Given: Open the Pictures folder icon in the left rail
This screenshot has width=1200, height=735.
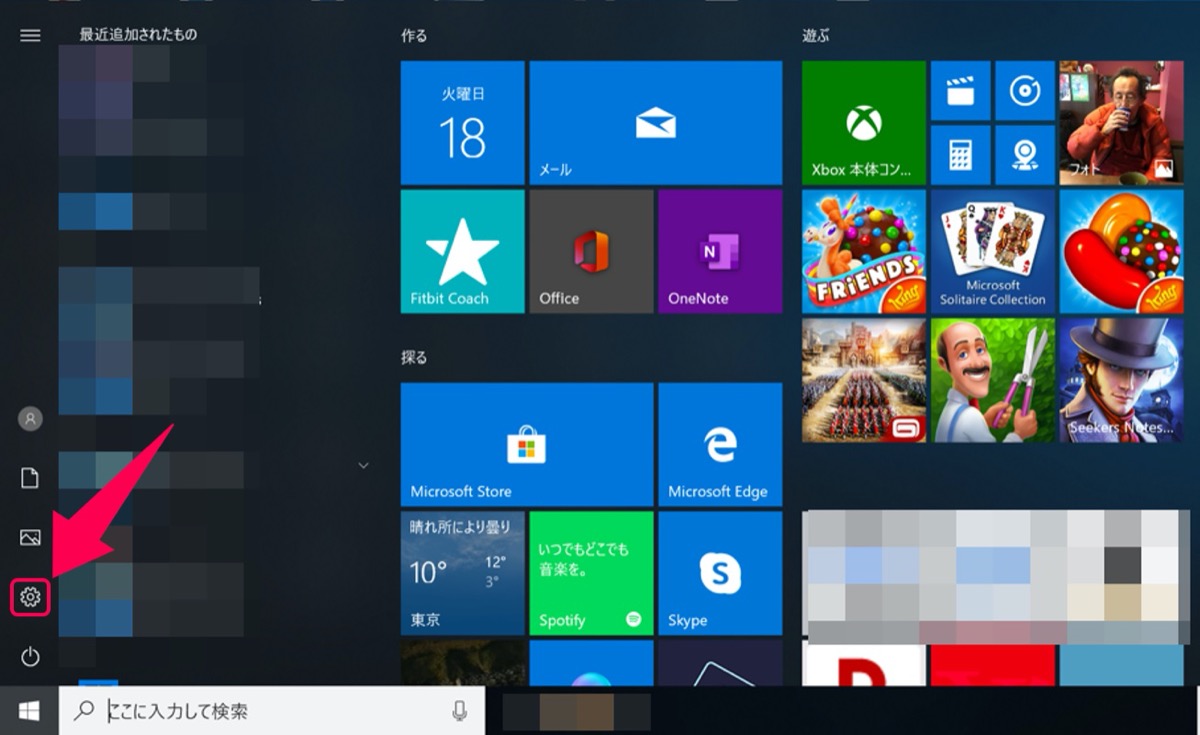Looking at the screenshot, I should 30,538.
